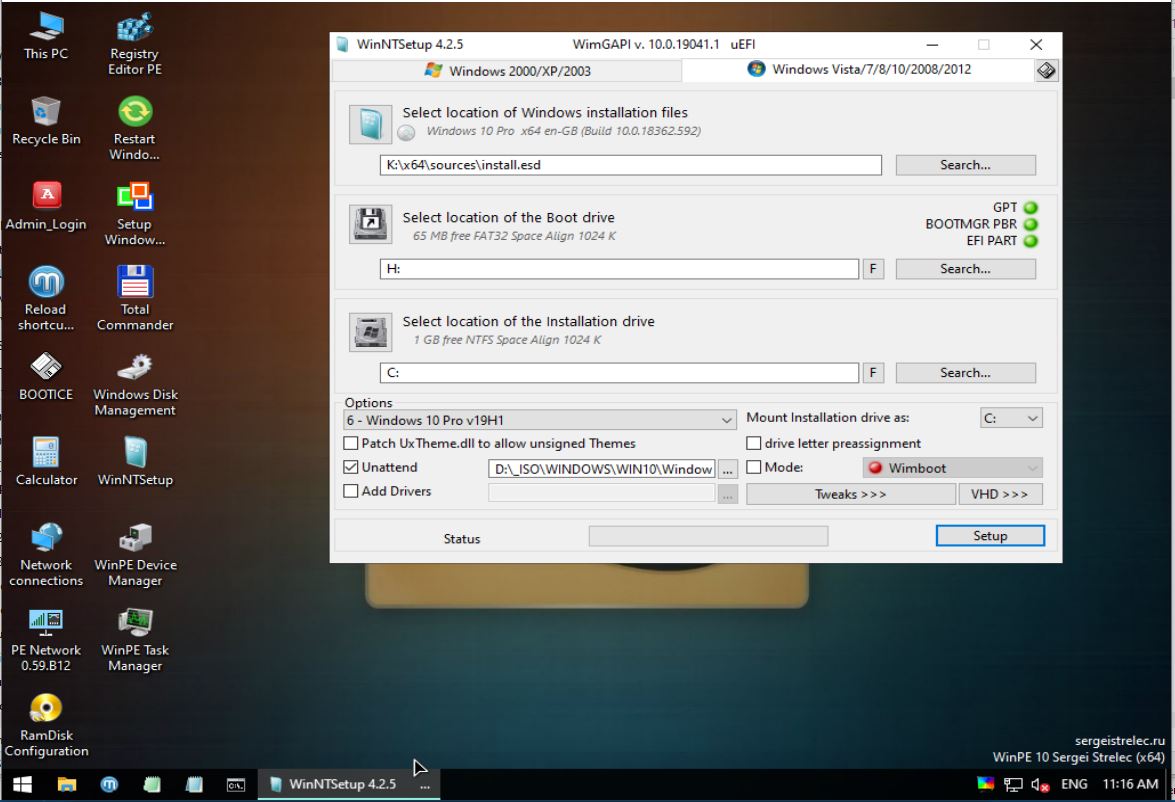Check drive letter preassignment

tap(755, 443)
